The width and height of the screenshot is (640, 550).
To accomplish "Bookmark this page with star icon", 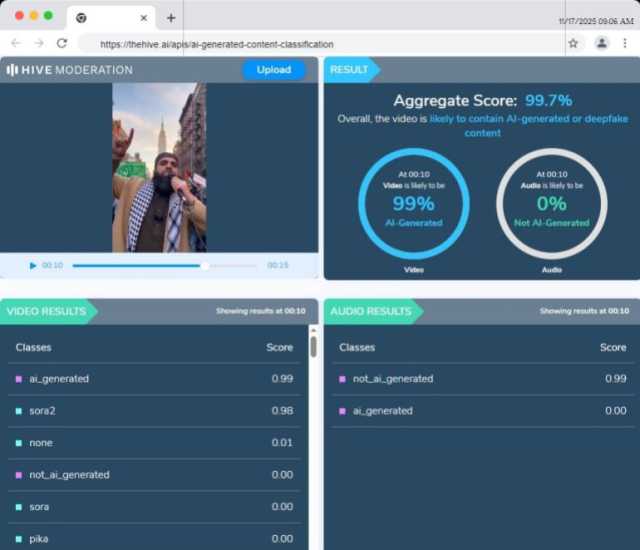I will [x=573, y=44].
